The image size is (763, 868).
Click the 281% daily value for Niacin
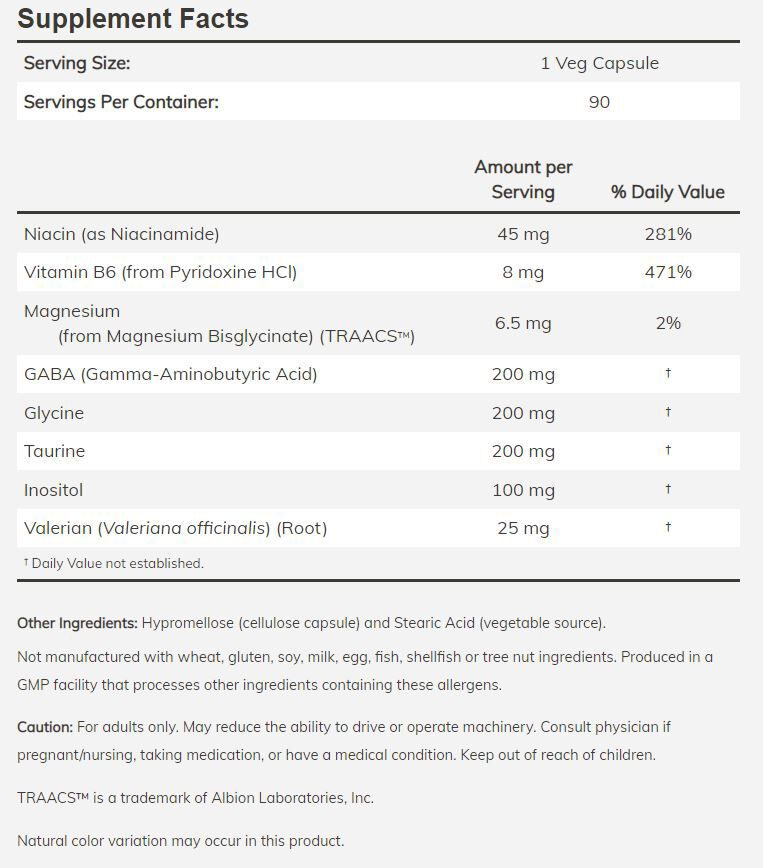[x=668, y=234]
